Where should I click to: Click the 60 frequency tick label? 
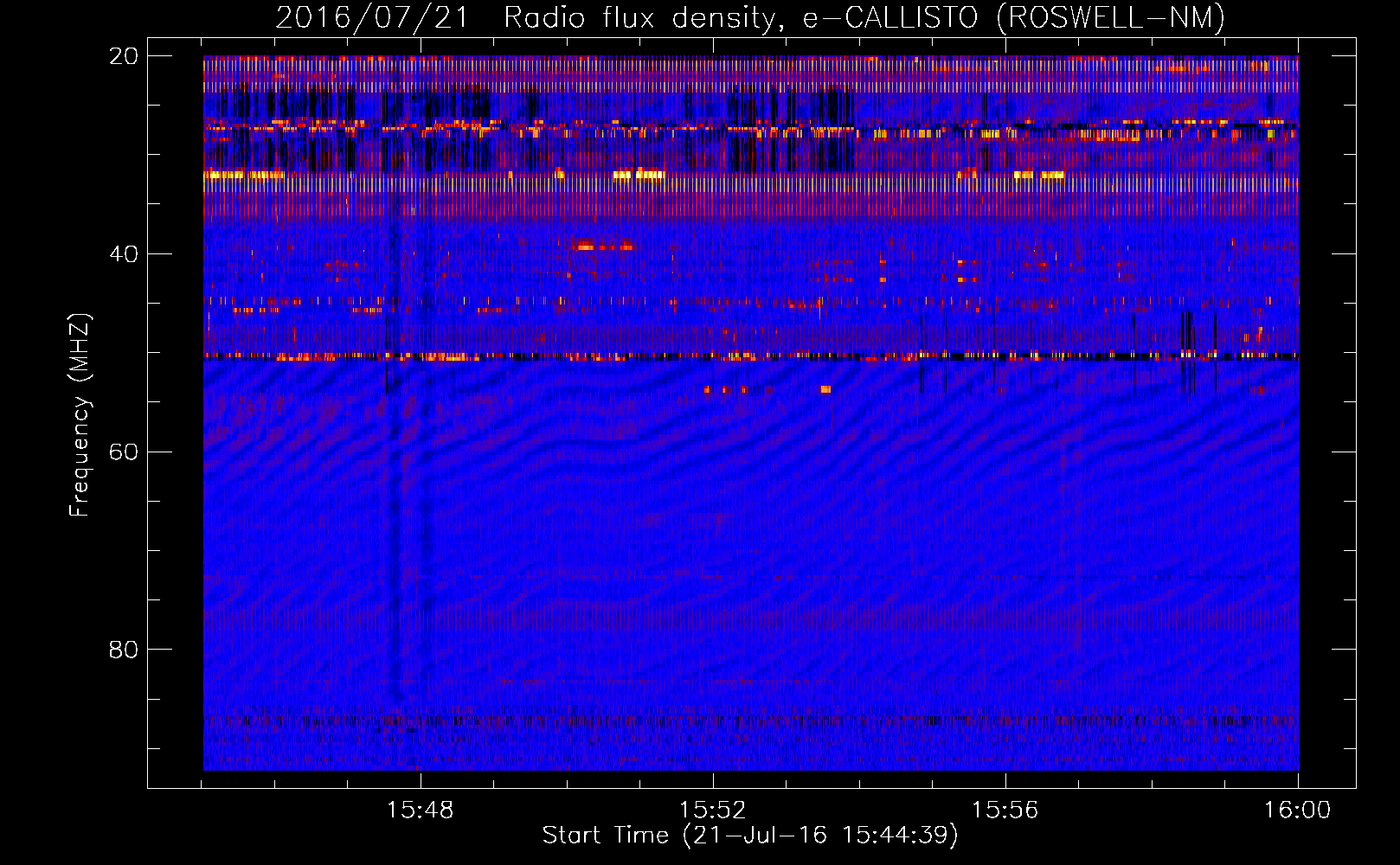[x=124, y=452]
